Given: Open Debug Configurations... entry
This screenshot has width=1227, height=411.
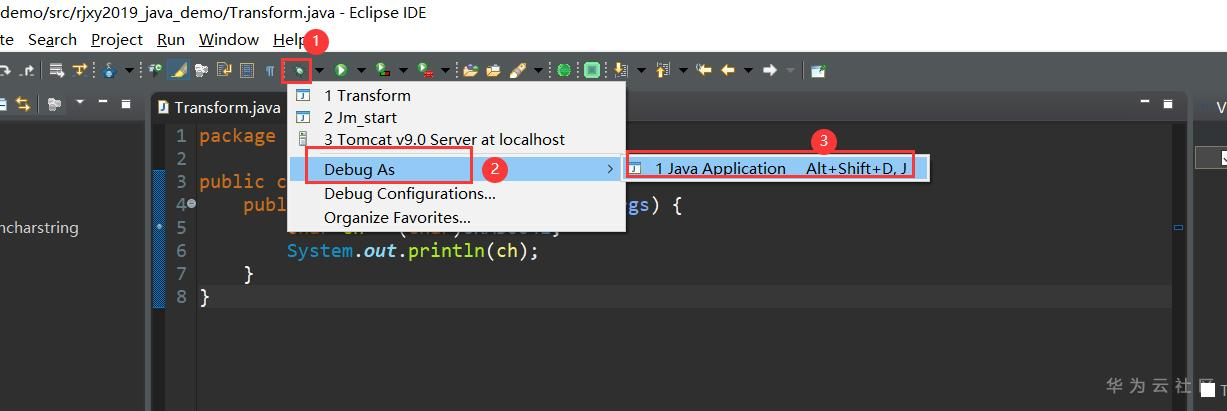Looking at the screenshot, I should [456, 193].
